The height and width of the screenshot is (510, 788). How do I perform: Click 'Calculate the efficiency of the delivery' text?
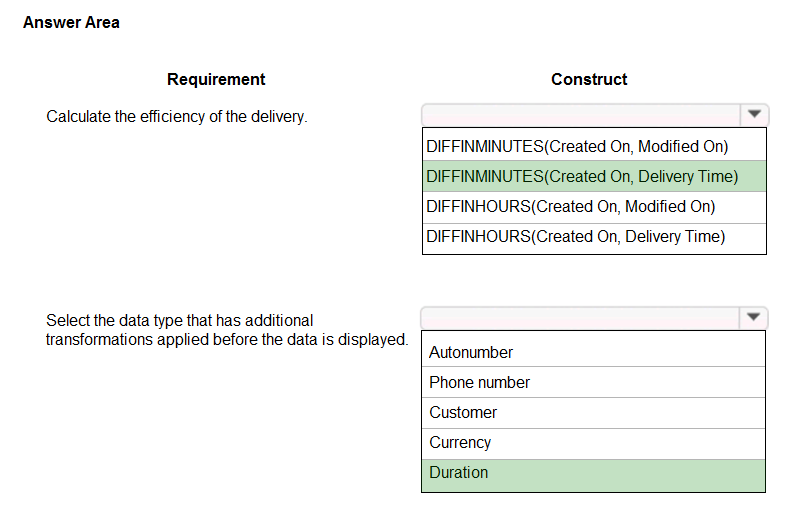click(x=177, y=117)
